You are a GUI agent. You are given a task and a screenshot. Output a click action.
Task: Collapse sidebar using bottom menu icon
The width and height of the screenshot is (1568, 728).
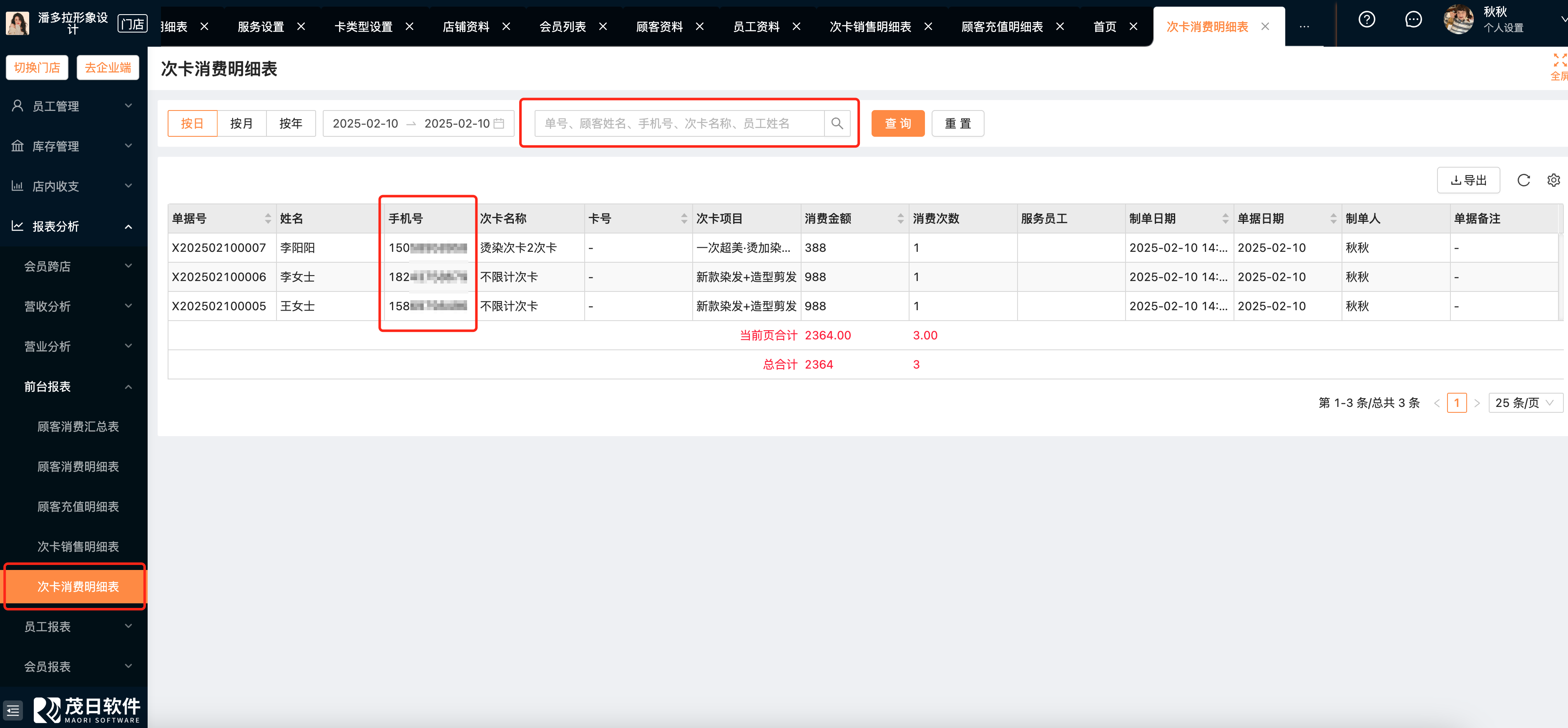tap(13, 710)
